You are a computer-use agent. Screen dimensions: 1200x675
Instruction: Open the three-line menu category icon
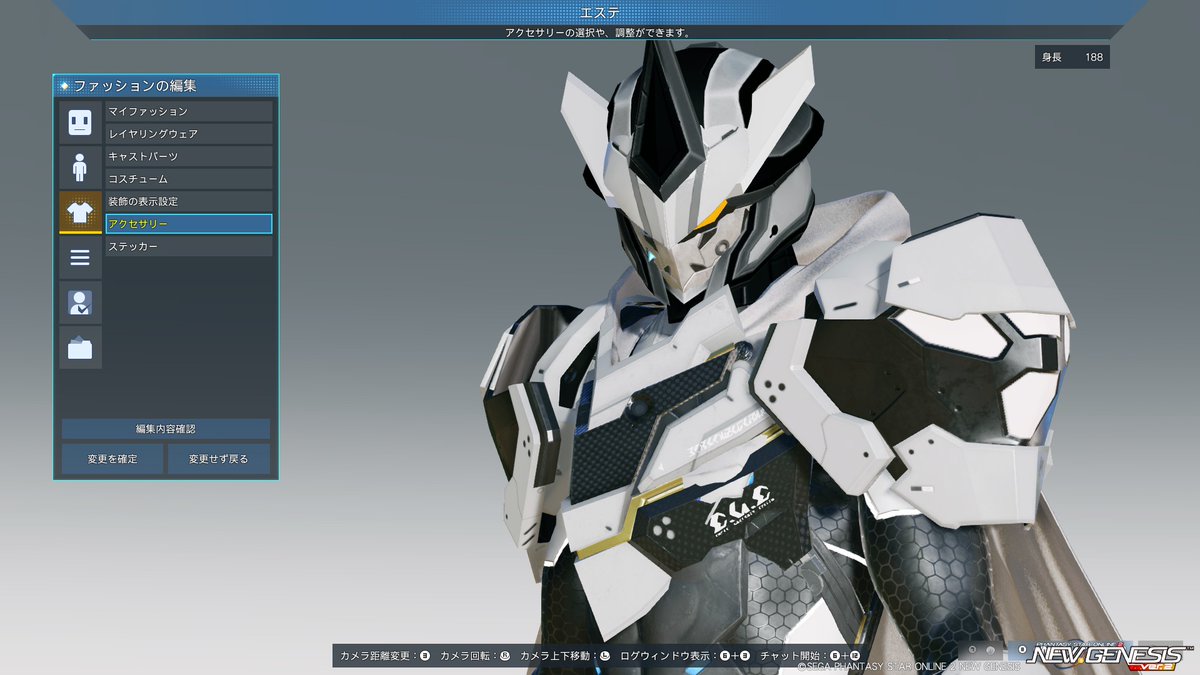point(80,258)
